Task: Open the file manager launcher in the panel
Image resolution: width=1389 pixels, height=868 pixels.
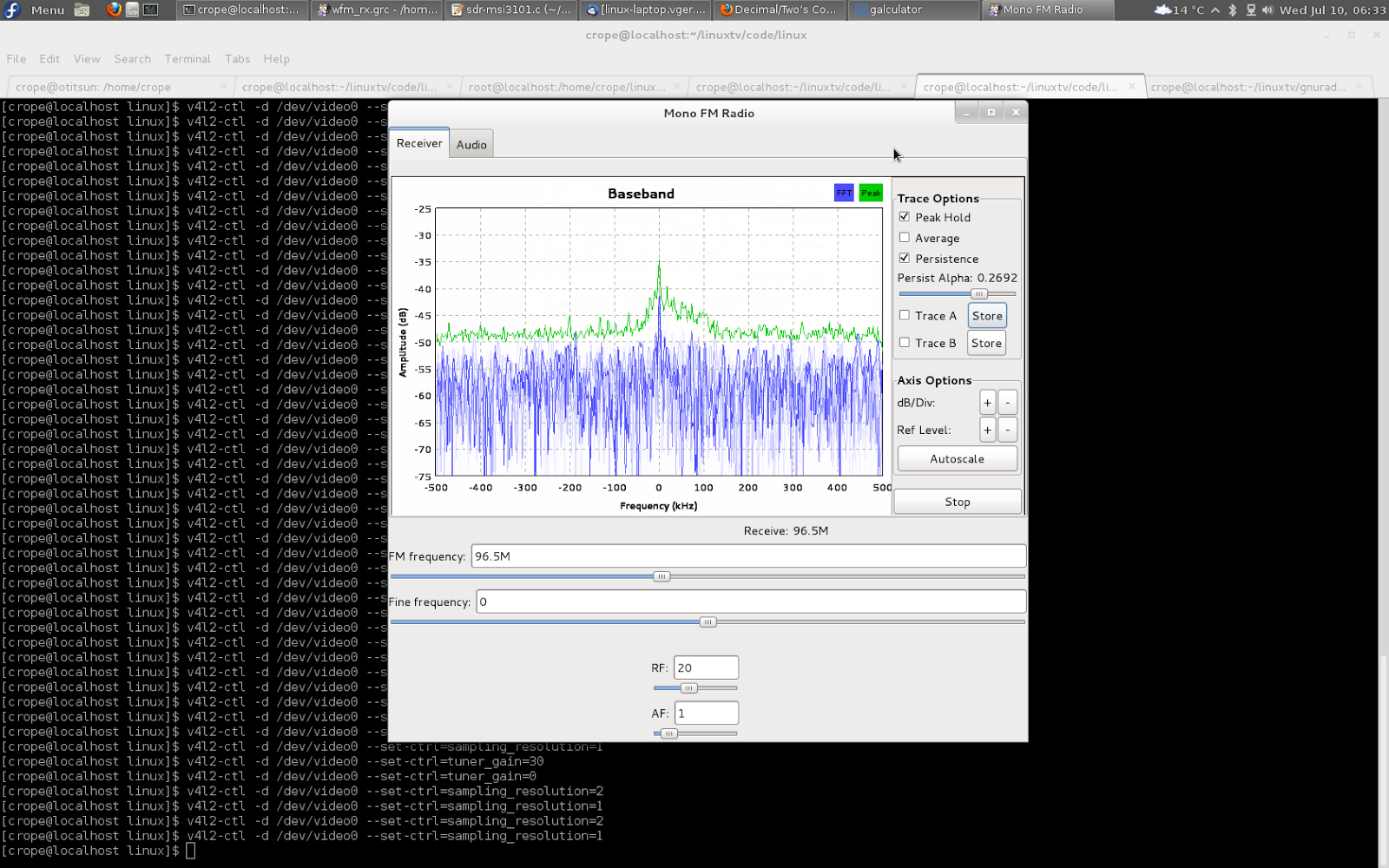Action: coord(82,10)
